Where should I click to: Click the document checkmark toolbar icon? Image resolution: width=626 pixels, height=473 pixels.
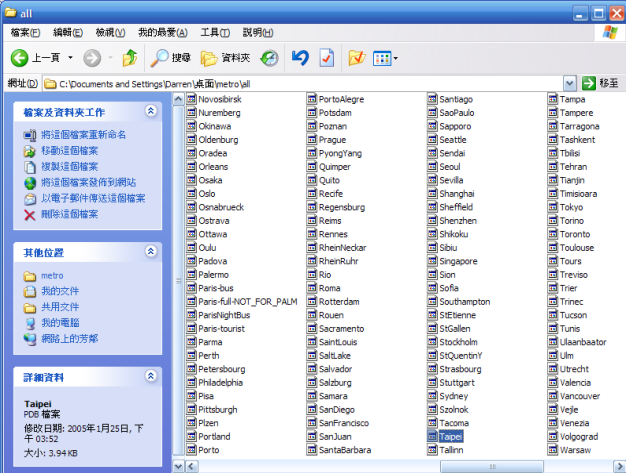(327, 58)
